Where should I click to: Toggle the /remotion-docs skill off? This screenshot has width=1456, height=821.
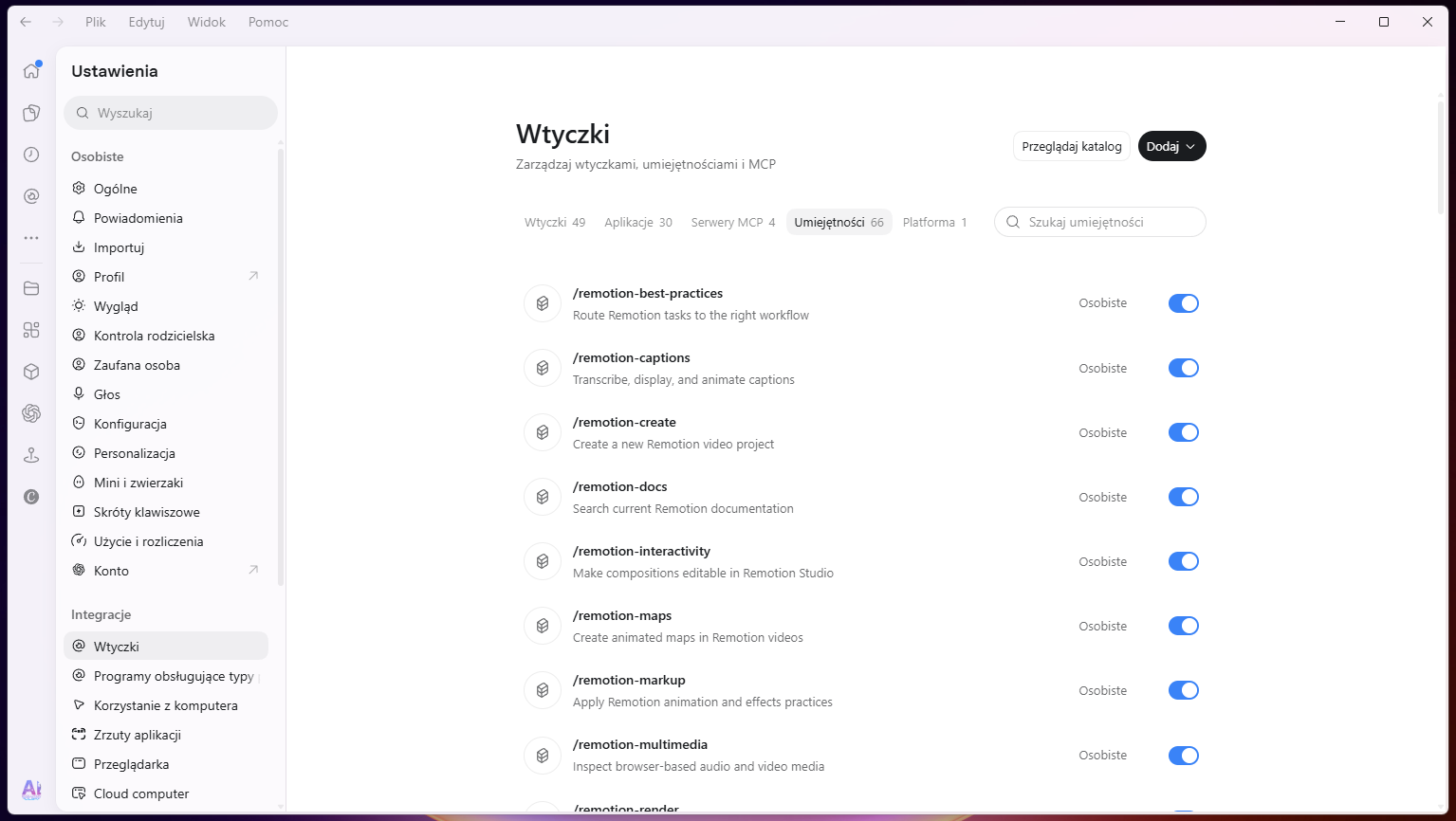[1184, 497]
